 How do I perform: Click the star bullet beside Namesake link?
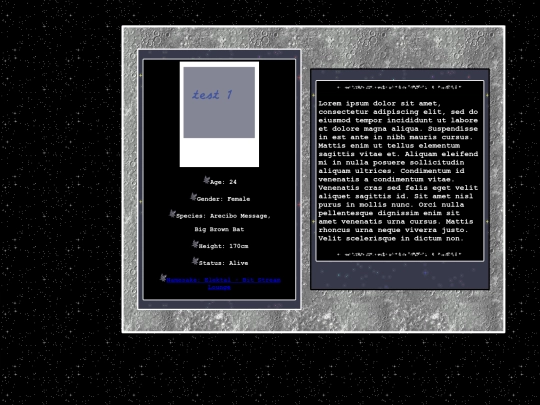(x=163, y=278)
